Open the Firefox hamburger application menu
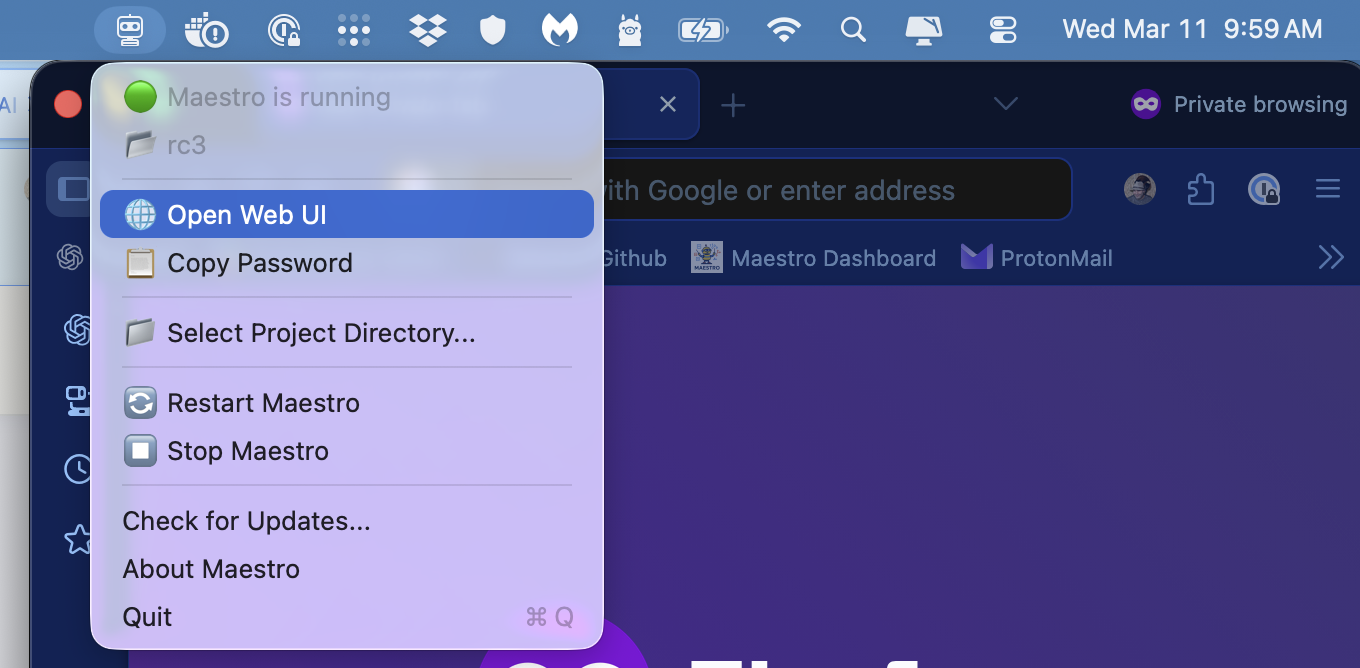 1327,189
